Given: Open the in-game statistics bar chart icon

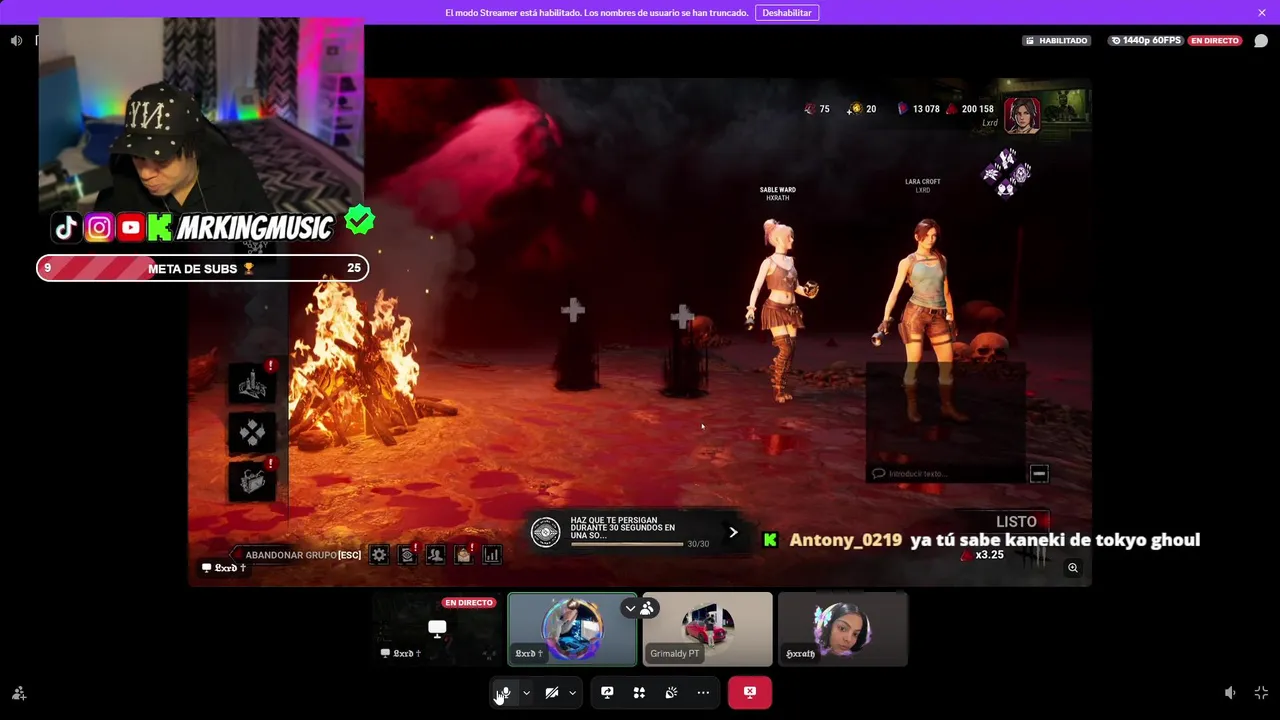Looking at the screenshot, I should pyautogui.click(x=492, y=554).
